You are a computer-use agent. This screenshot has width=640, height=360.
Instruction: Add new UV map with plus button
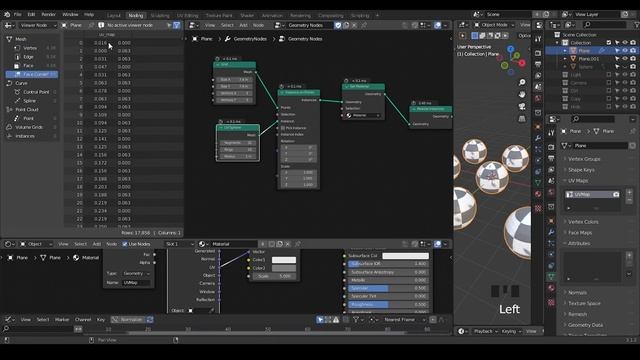[x=629, y=192]
